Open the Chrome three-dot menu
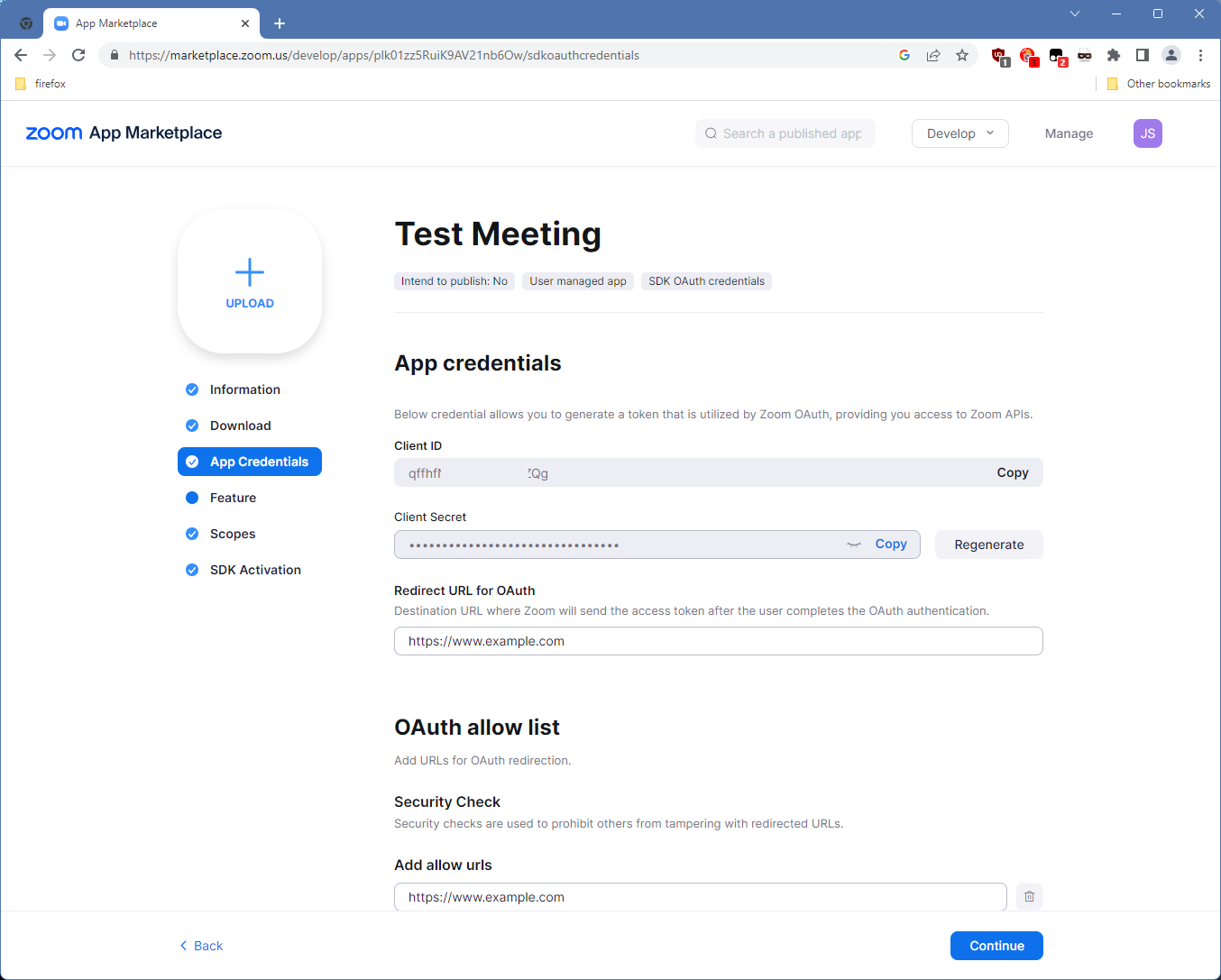 [x=1200, y=55]
